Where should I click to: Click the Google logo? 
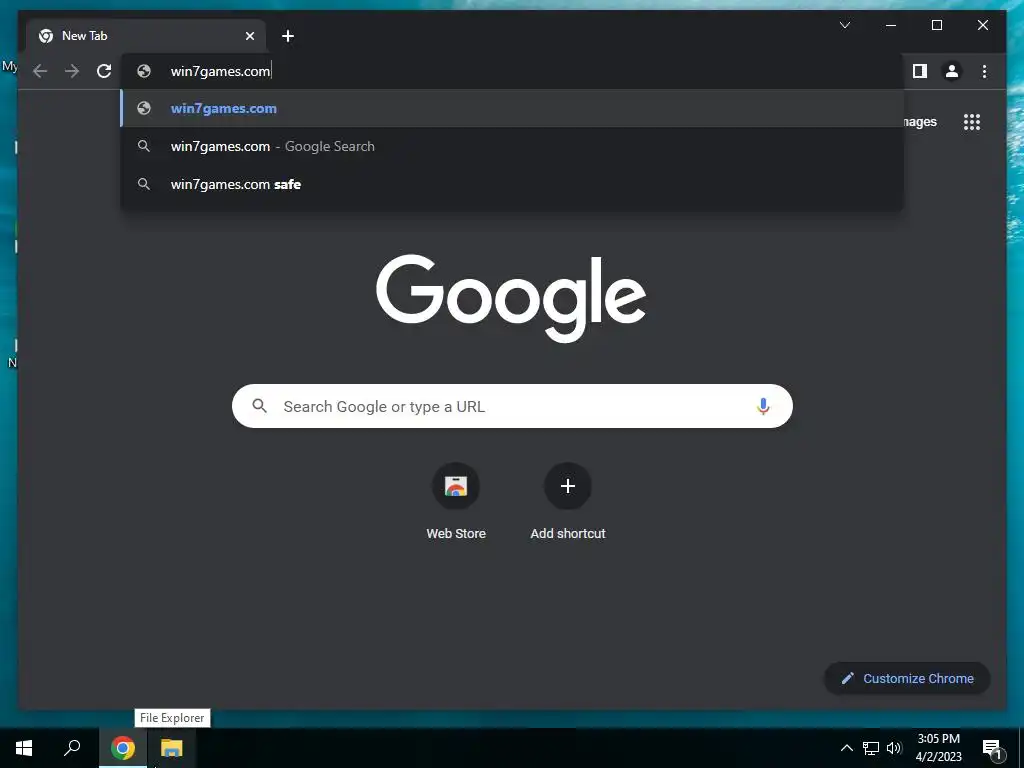pos(511,298)
